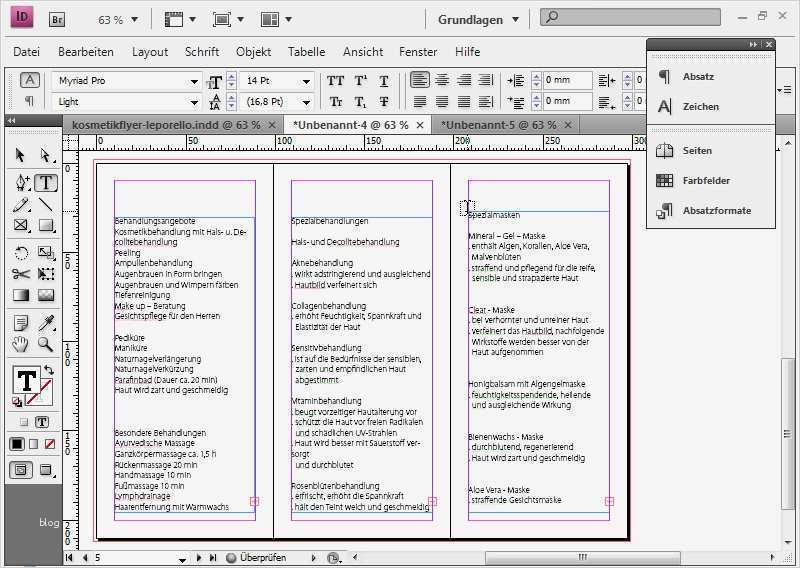Enable align right paragraph option
The image size is (800, 568).
click(464, 80)
